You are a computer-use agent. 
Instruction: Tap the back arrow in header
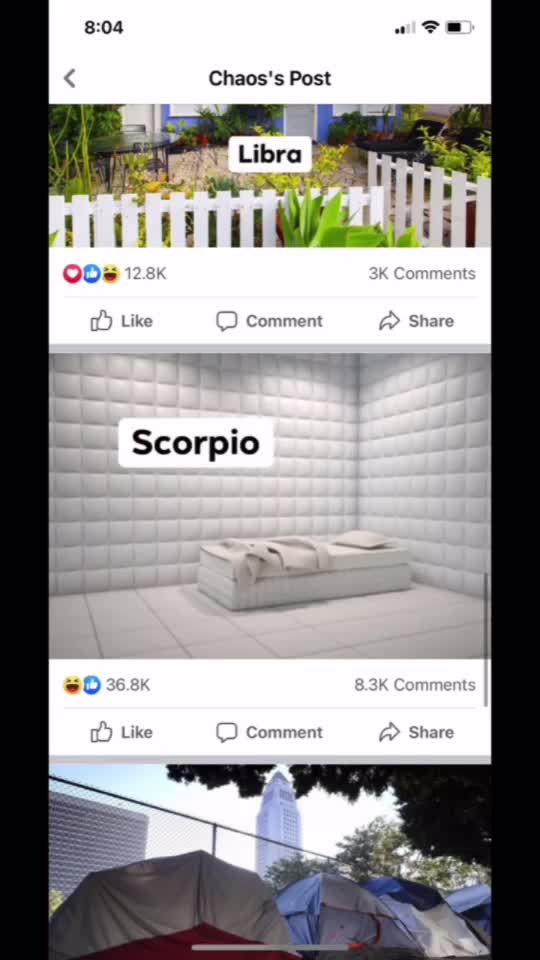(70, 78)
